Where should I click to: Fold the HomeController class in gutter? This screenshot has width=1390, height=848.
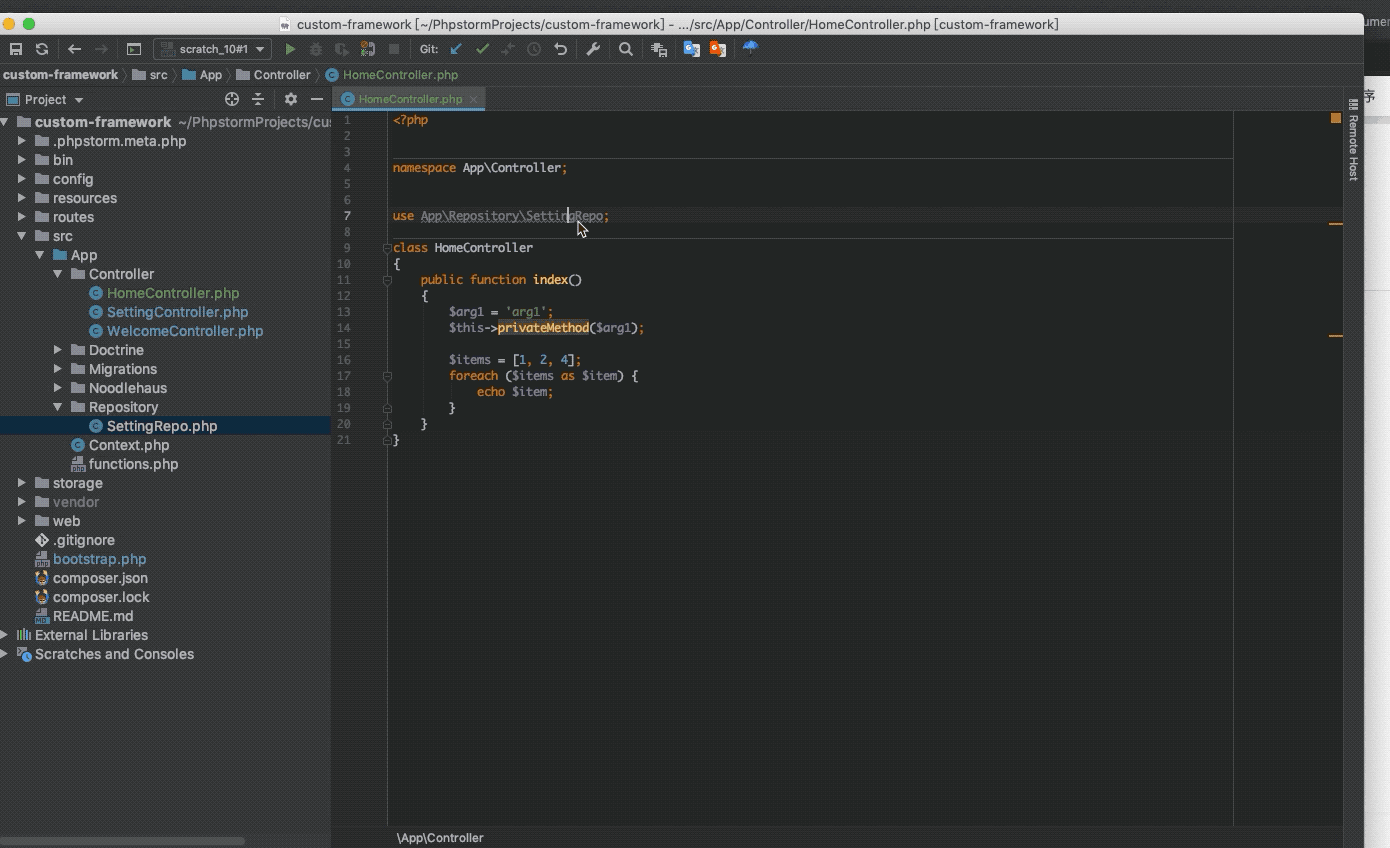[x=387, y=248]
